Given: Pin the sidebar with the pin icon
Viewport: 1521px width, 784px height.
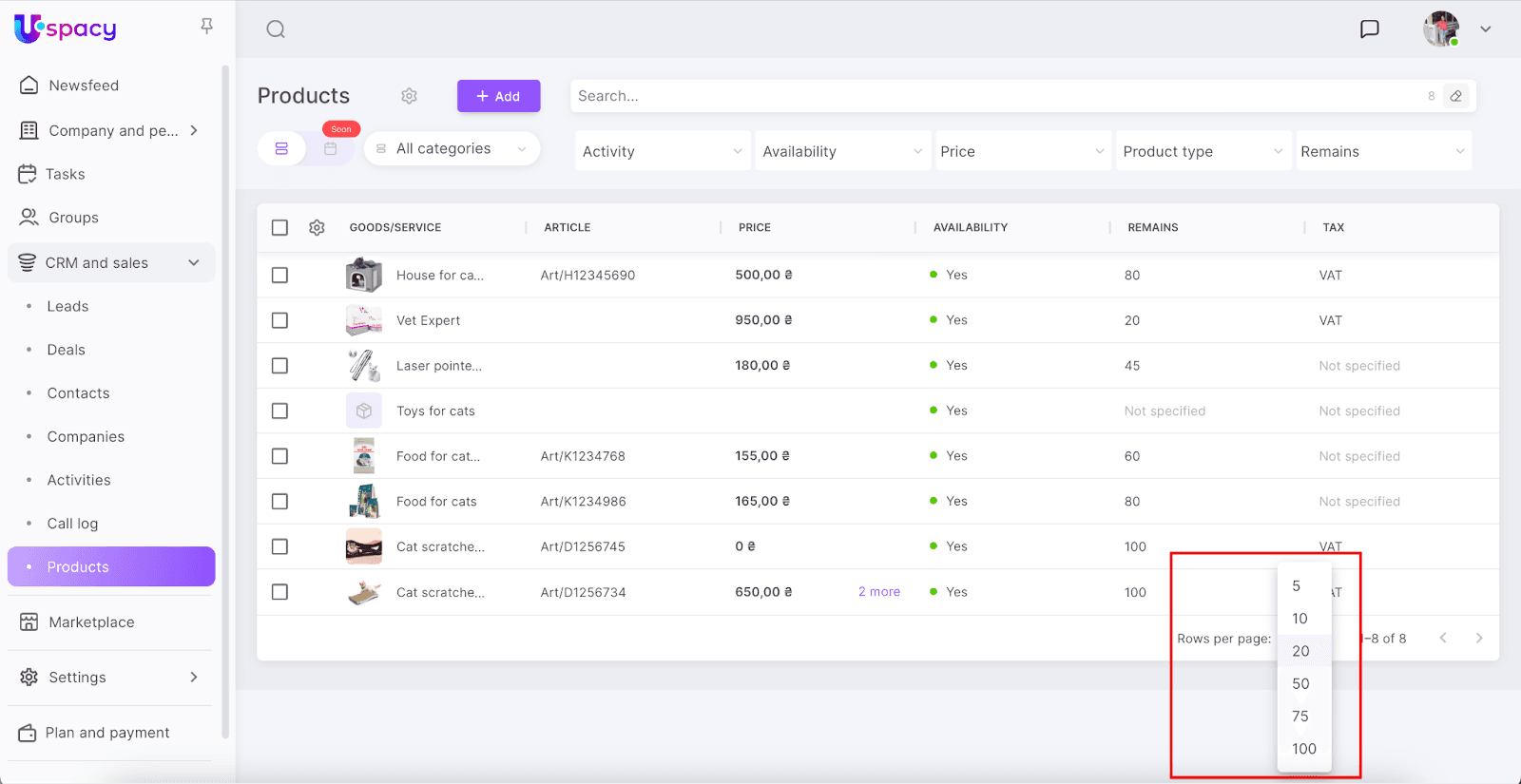Looking at the screenshot, I should (206, 26).
